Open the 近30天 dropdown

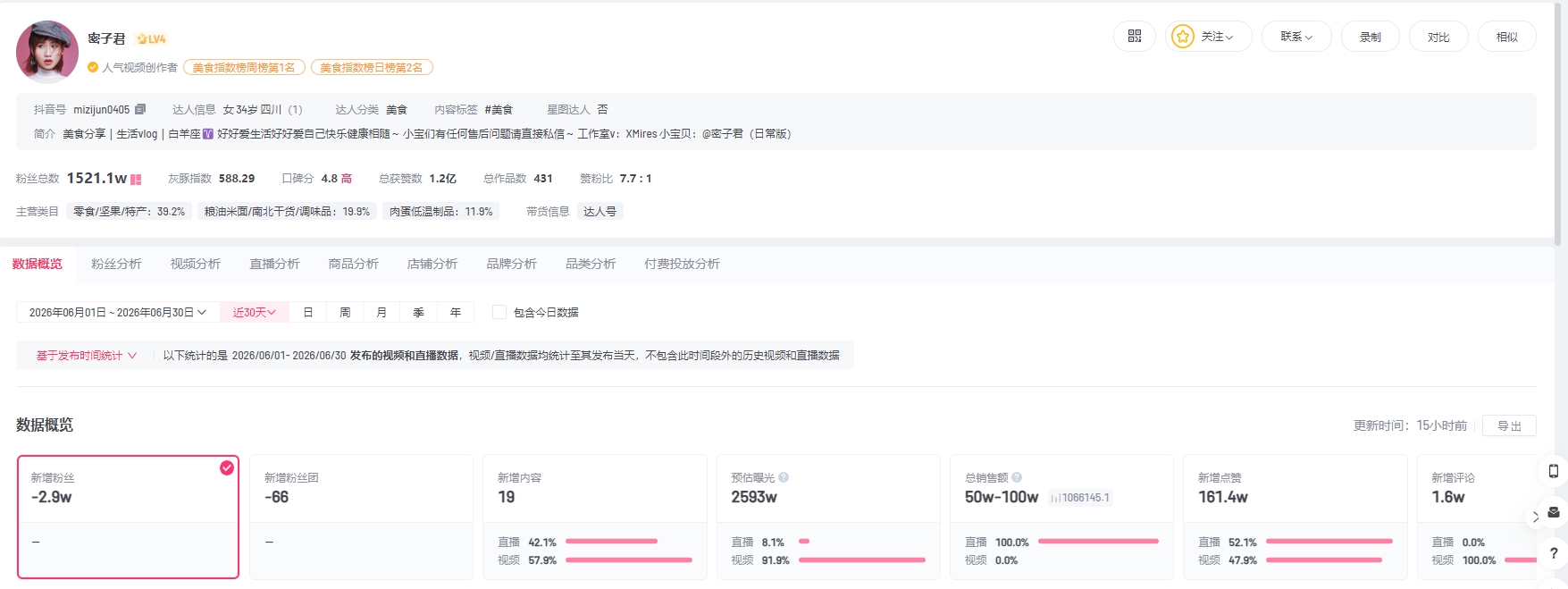click(255, 312)
